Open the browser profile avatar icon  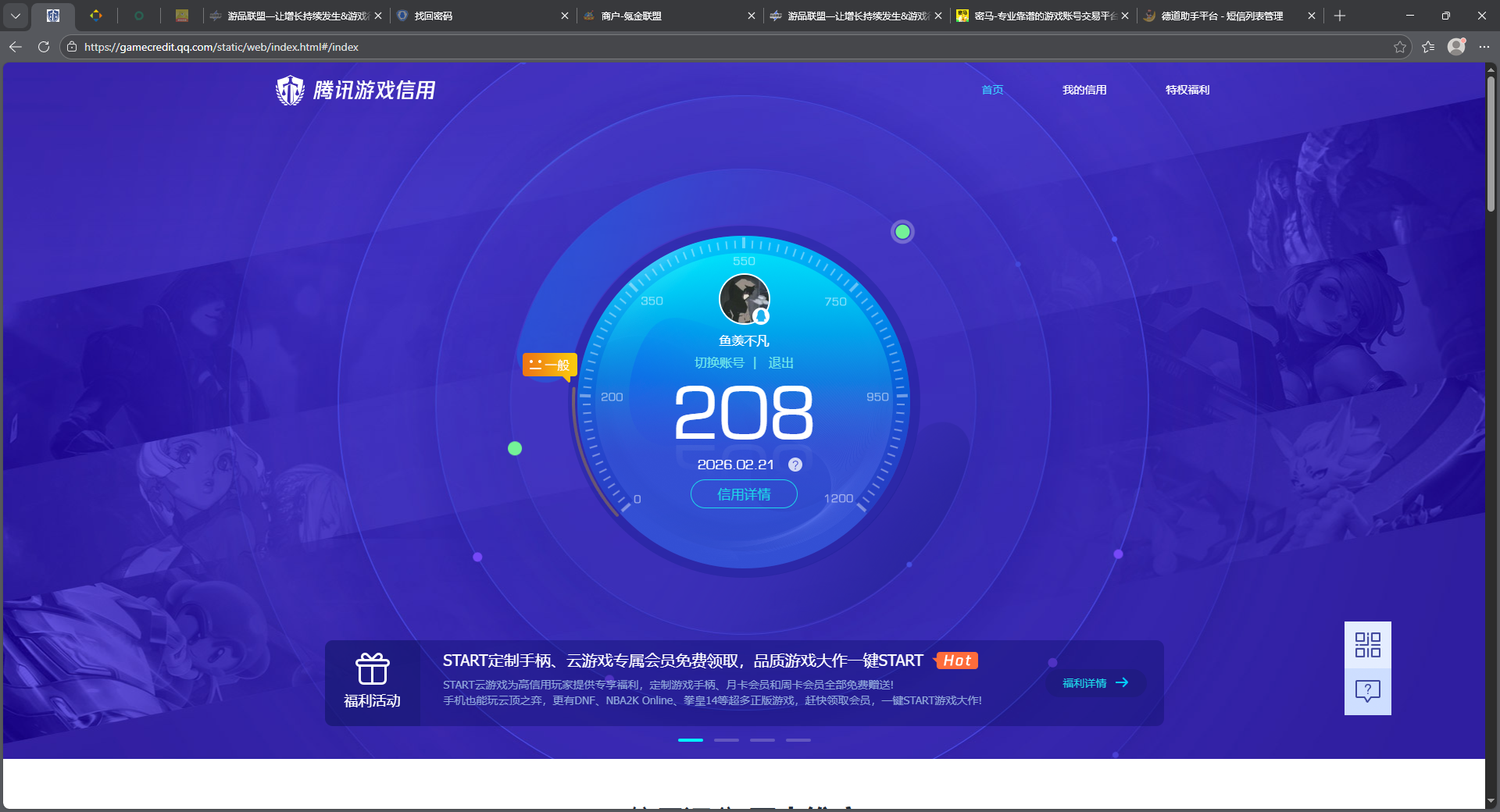(x=1456, y=47)
